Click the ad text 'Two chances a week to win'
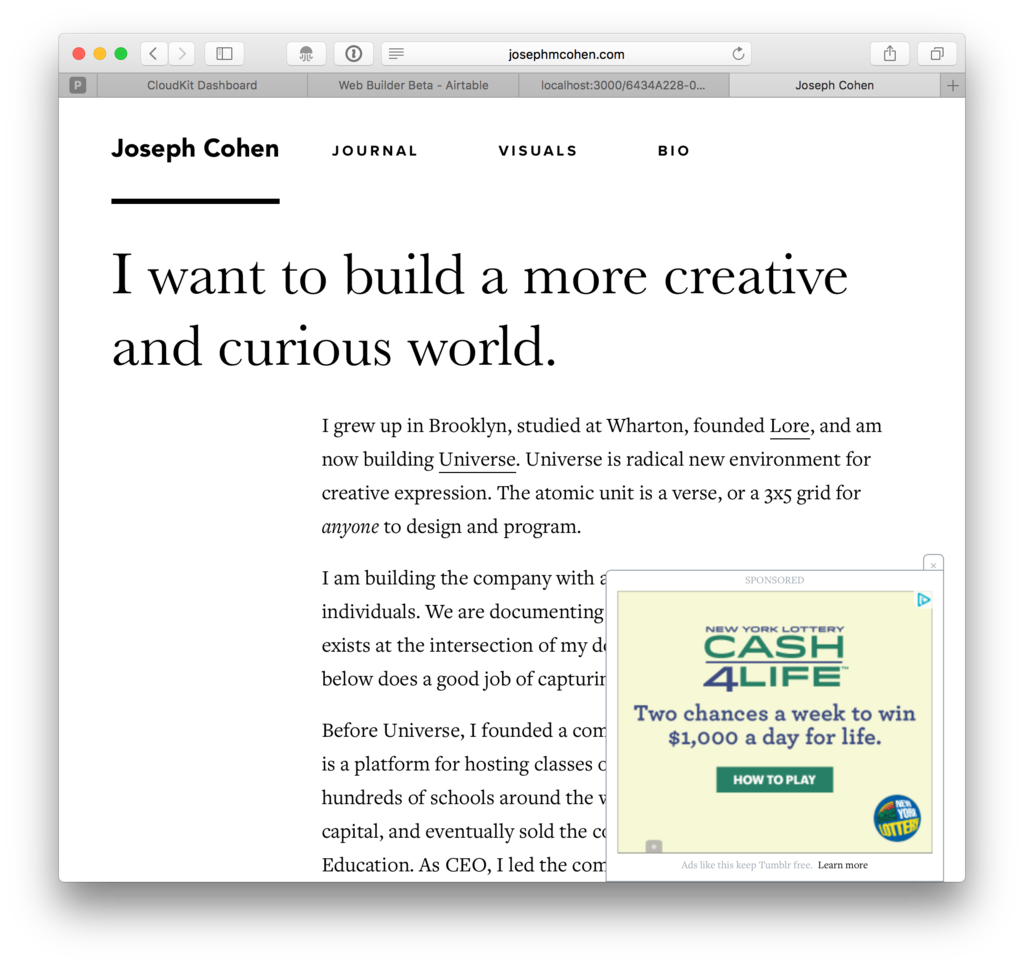 pos(775,713)
